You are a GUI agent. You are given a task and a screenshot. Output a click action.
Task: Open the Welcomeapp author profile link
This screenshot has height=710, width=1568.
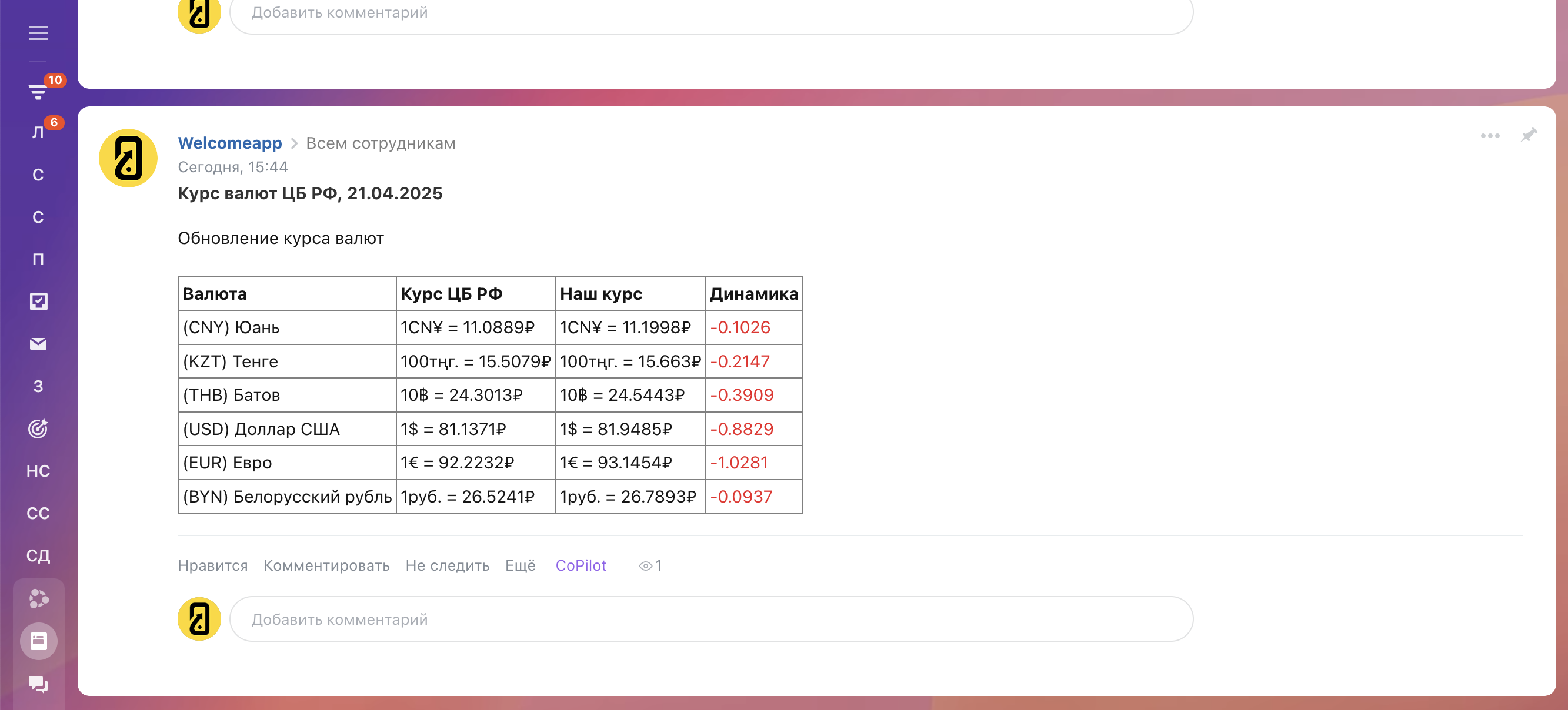pyautogui.click(x=229, y=143)
